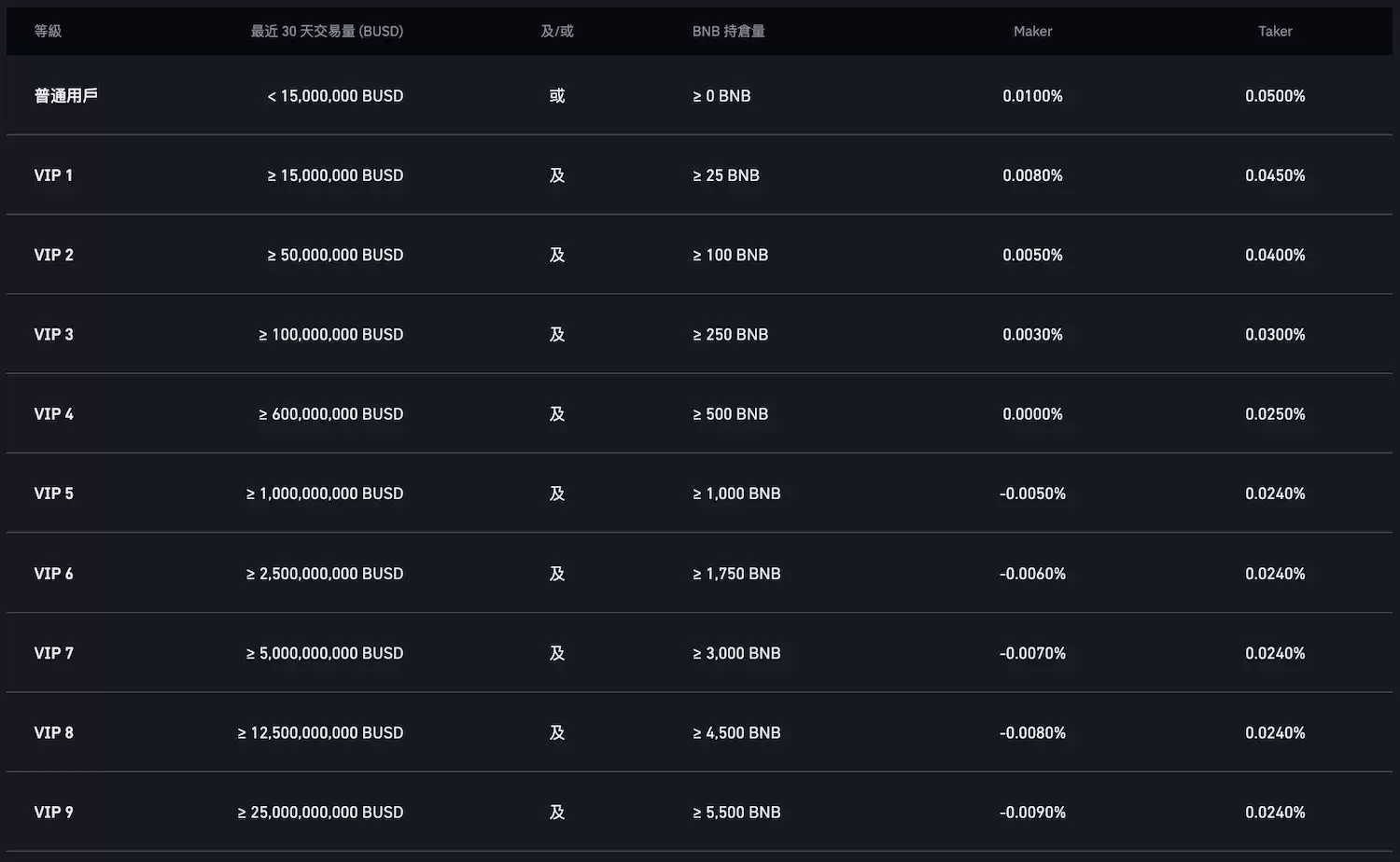
Task: Click the ≥ 600,000,000 BUSD volume cell
Action: coord(330,413)
